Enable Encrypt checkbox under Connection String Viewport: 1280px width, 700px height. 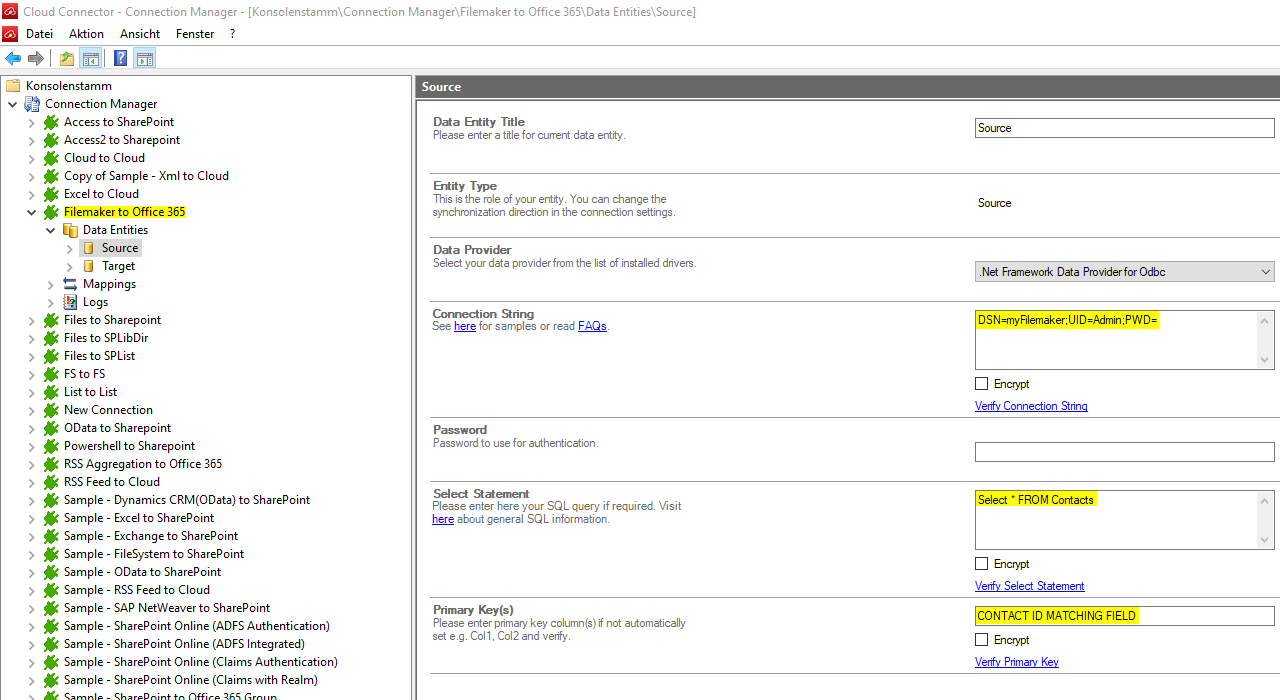981,384
